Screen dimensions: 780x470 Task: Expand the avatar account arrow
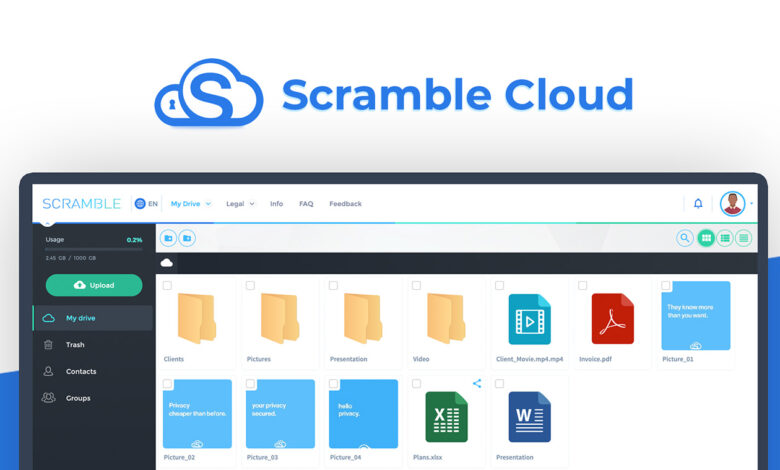[752, 203]
